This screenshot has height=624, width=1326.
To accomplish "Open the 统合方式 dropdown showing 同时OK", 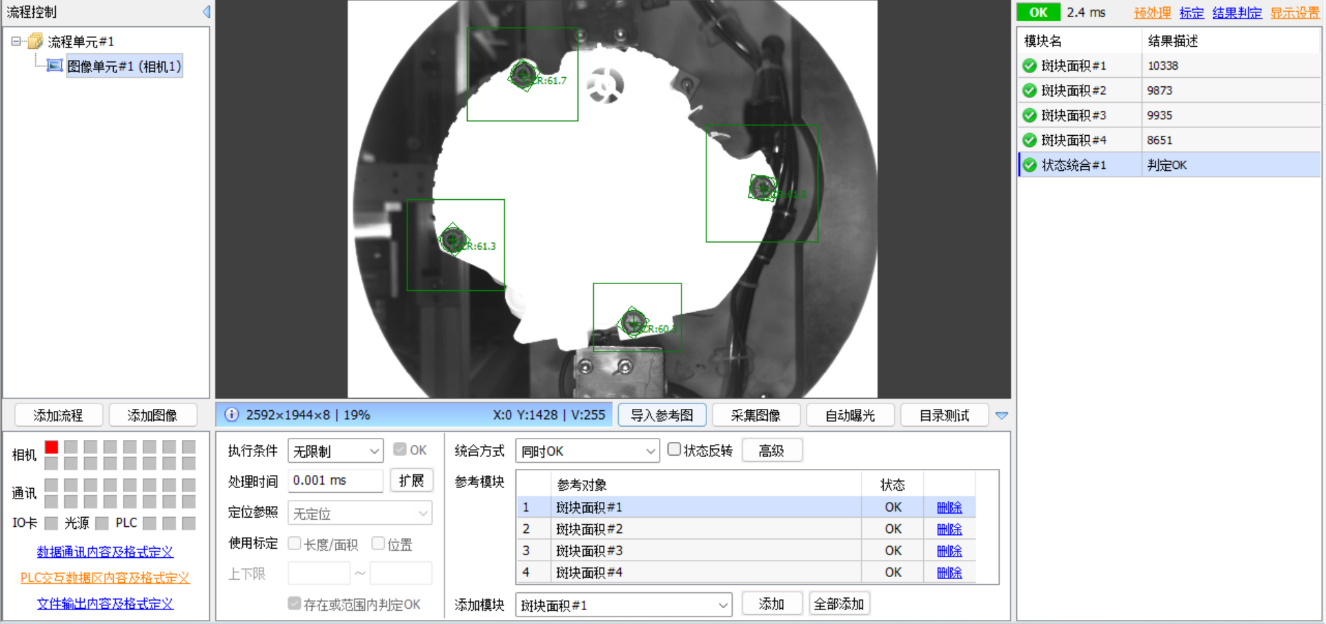I will (x=587, y=452).
